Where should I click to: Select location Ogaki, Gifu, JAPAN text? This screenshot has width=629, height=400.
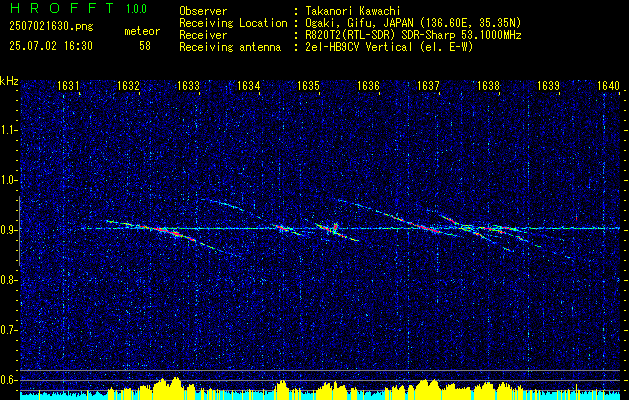point(413,23)
